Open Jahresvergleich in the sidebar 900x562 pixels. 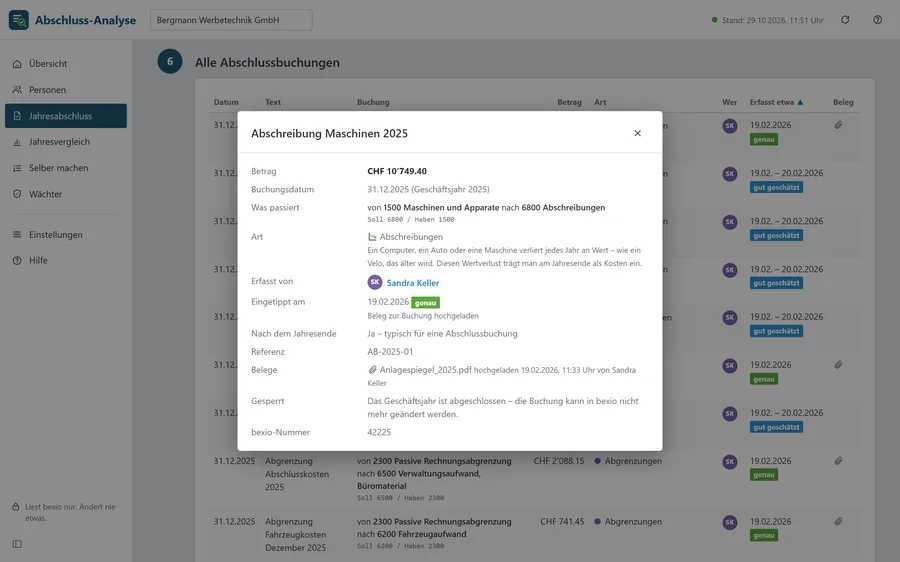(66, 142)
